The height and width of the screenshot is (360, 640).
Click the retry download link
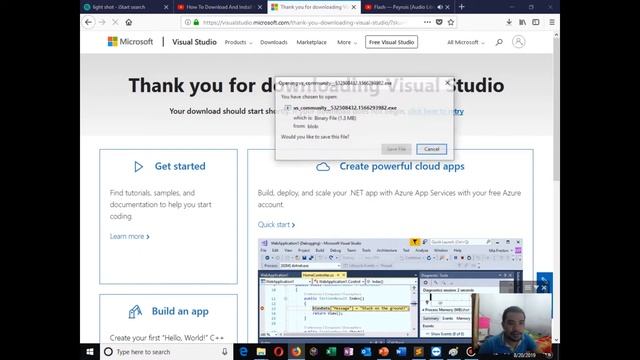(x=436, y=111)
